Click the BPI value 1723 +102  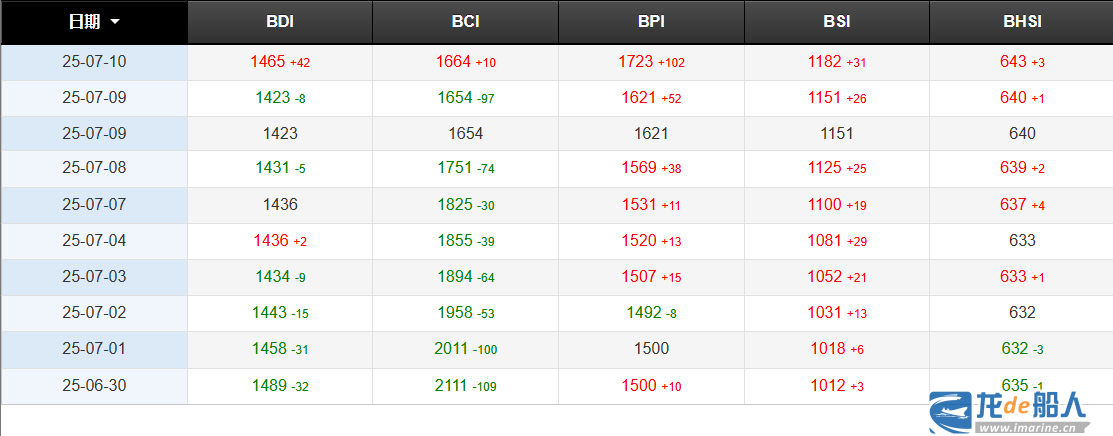[652, 62]
